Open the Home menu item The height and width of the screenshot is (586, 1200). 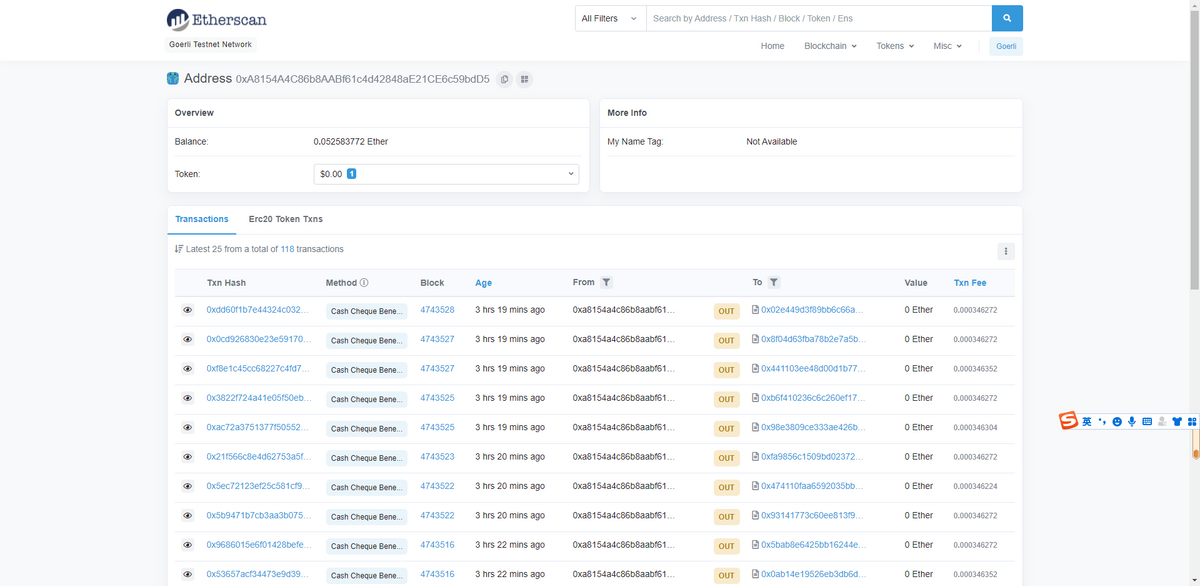[x=772, y=46]
